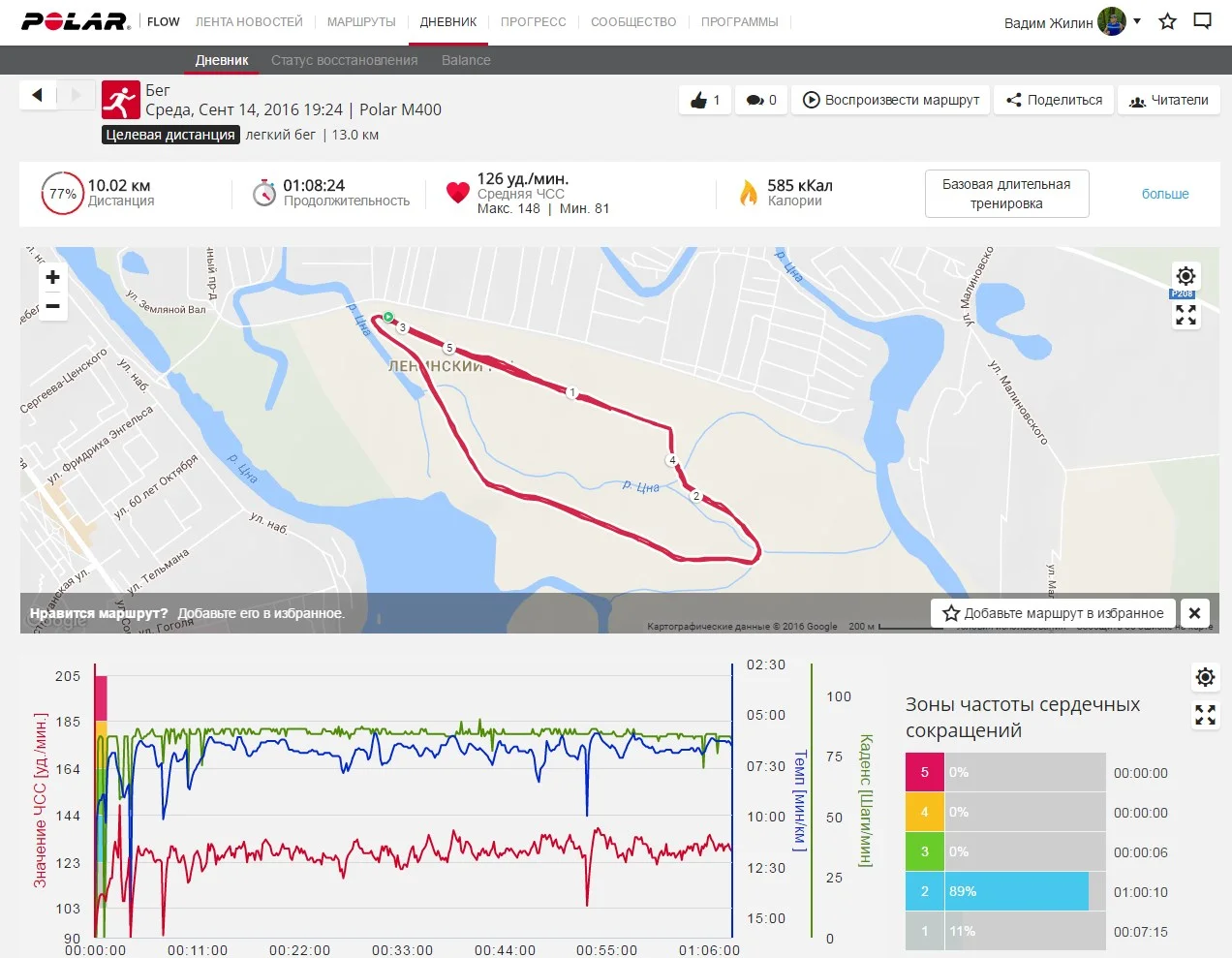Click heart rate zone 4 swatch

(924, 812)
